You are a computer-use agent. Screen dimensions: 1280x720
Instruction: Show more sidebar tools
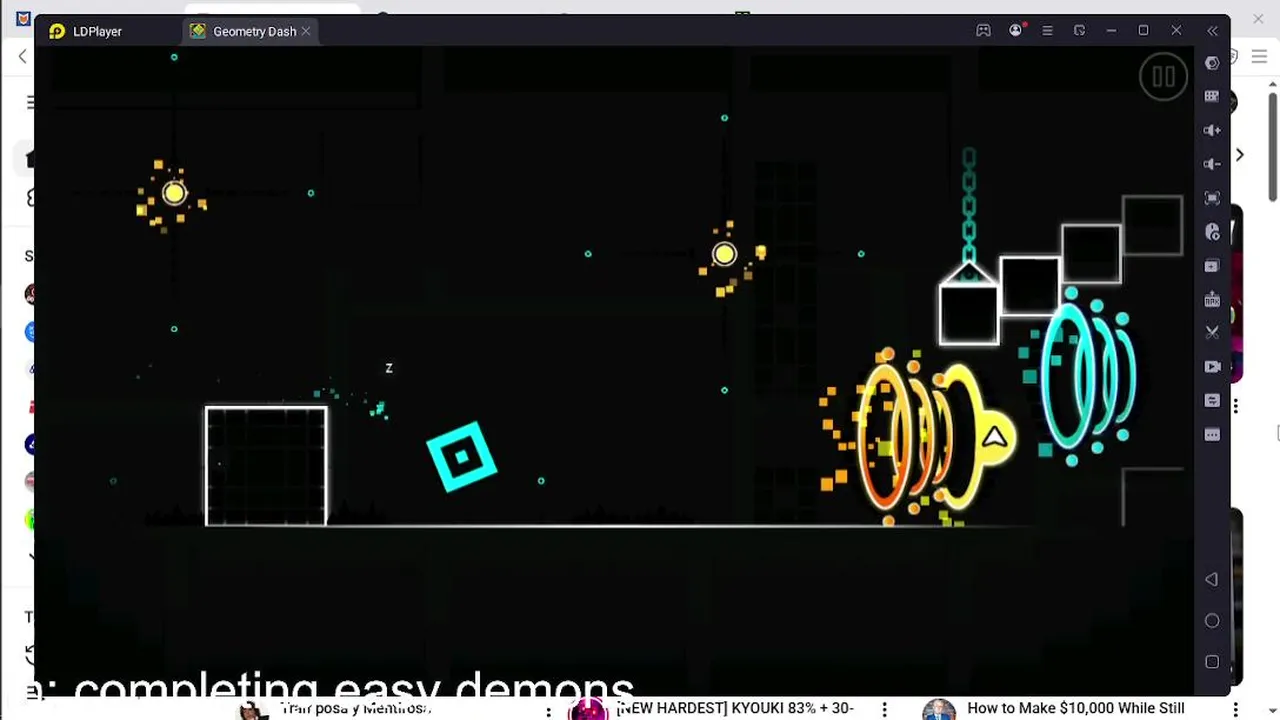point(1213,435)
